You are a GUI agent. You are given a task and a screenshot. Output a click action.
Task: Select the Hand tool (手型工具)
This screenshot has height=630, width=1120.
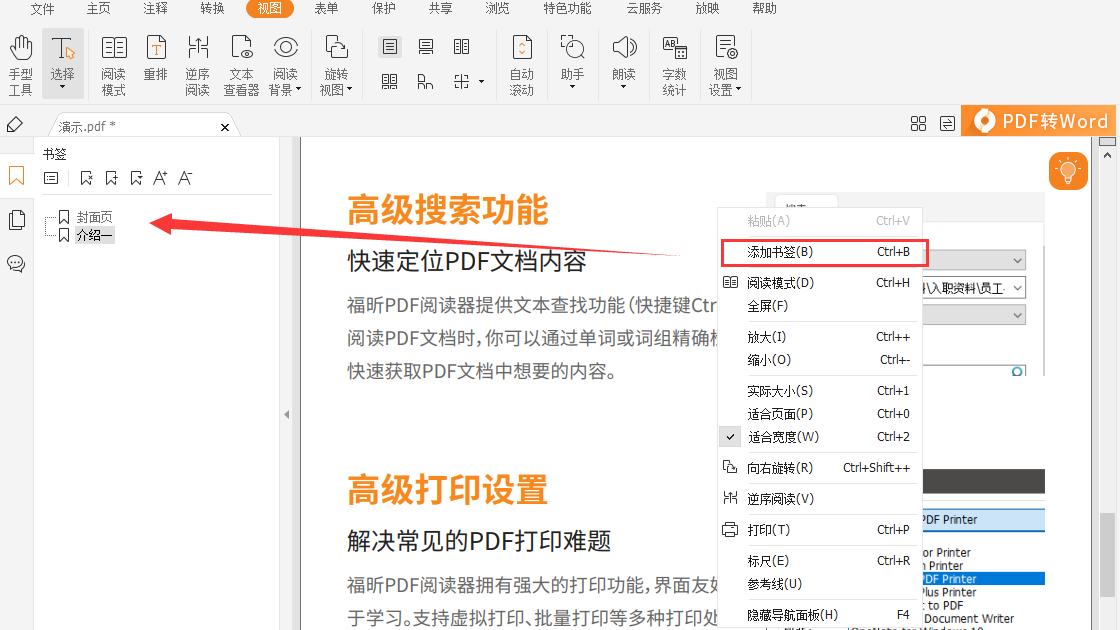21,64
